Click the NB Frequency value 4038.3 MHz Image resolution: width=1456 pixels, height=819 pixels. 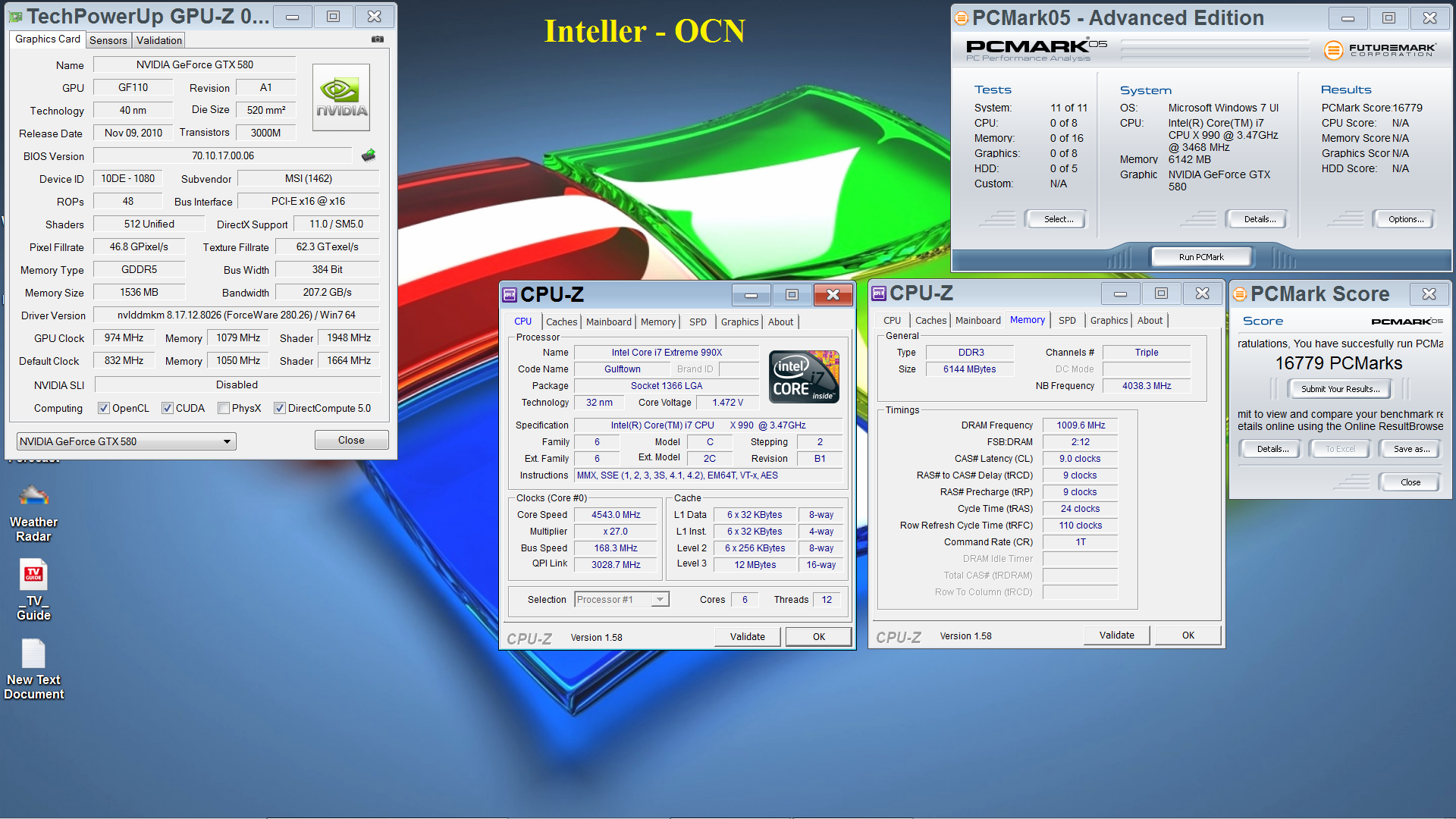click(x=1147, y=386)
